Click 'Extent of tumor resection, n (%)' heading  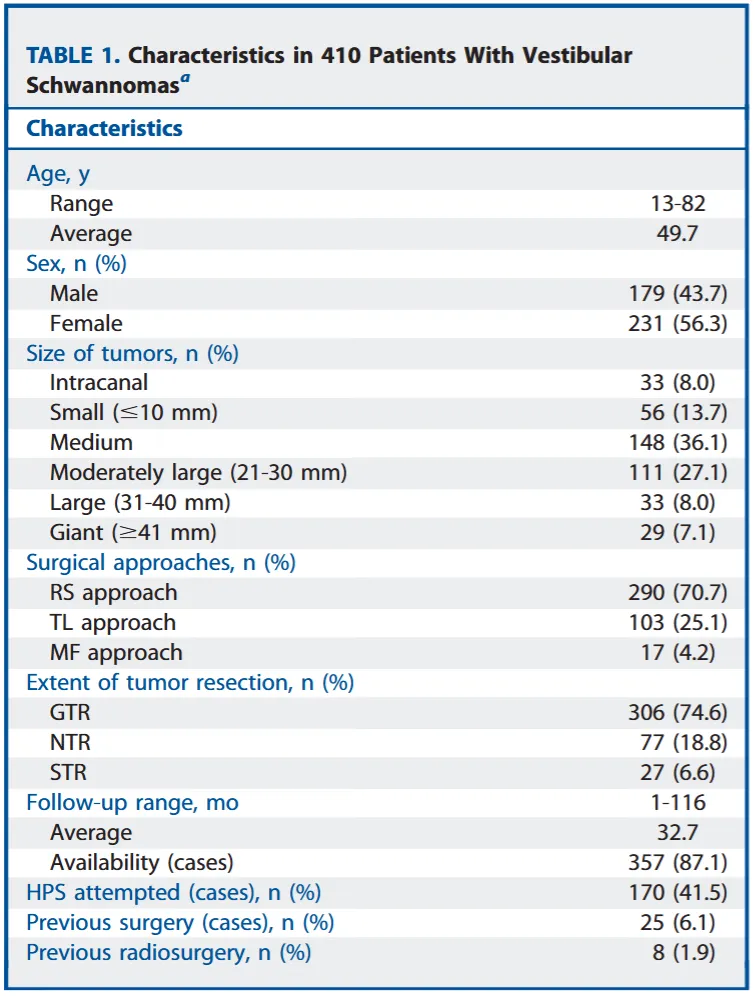[190, 683]
